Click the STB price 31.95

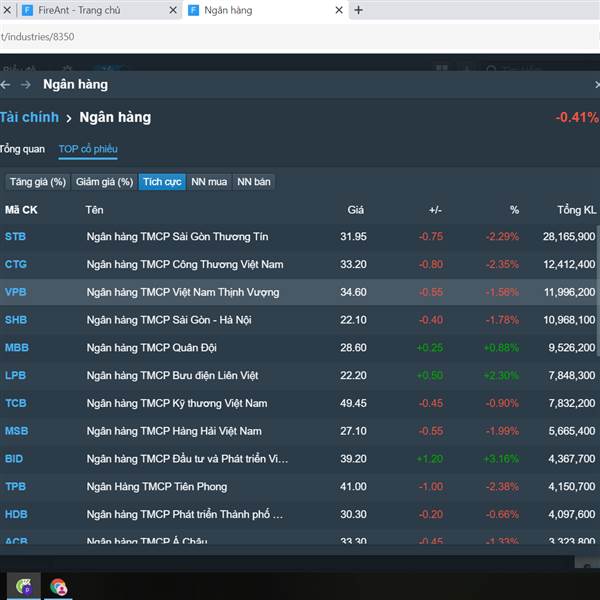(353, 236)
